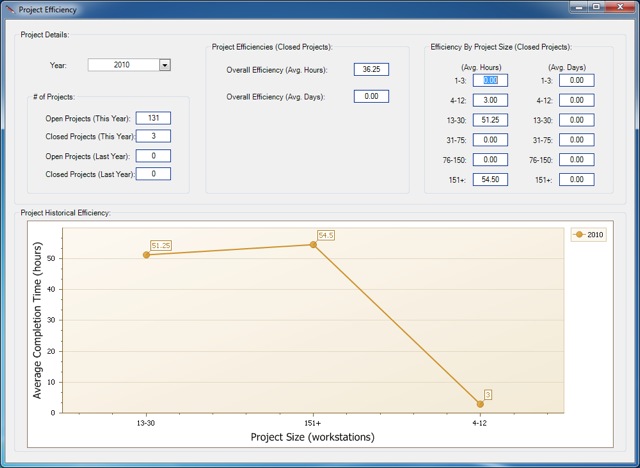This screenshot has width=640, height=468.
Task: Focus the Open Projects (Last Year) field
Action: click(153, 156)
